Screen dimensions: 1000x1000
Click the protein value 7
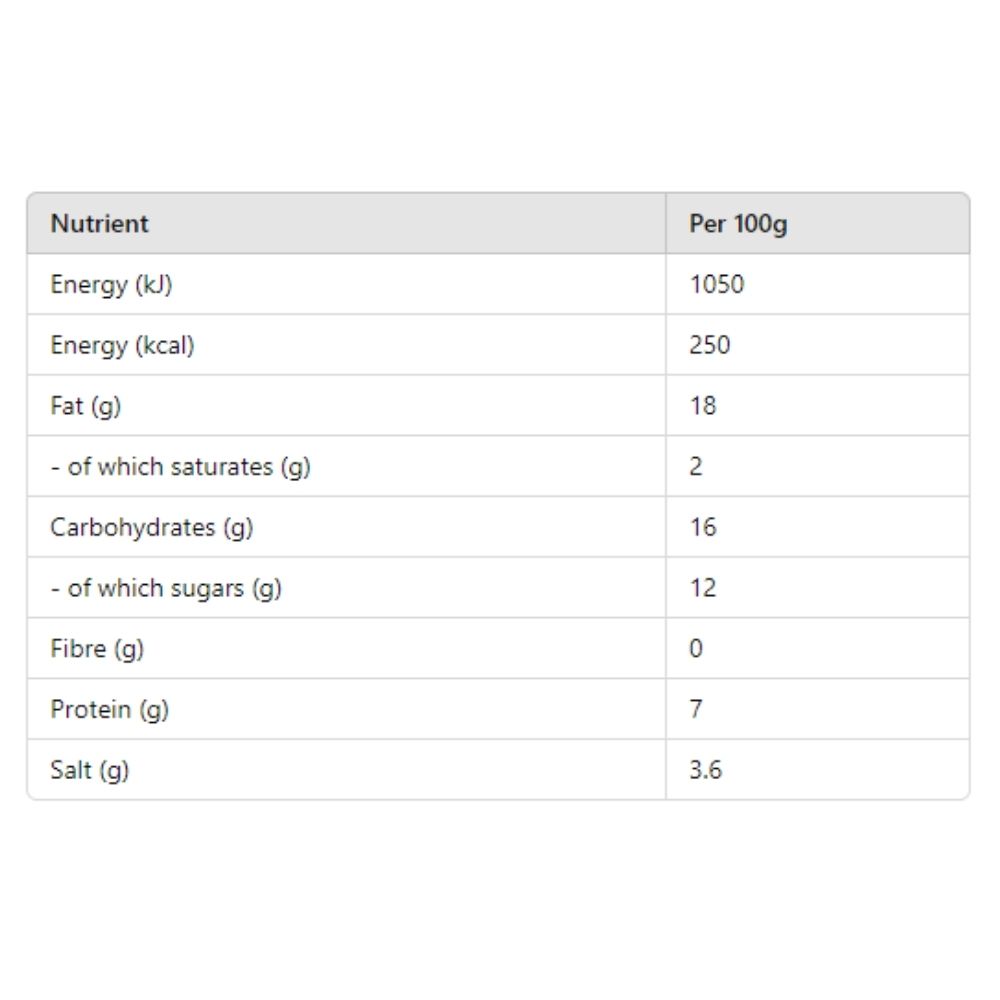click(x=696, y=709)
